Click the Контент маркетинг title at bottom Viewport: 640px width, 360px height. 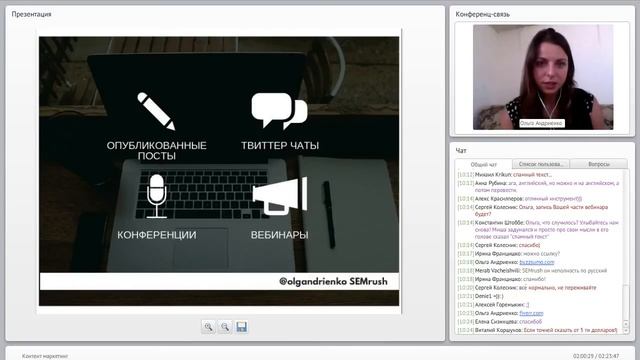(x=45, y=356)
